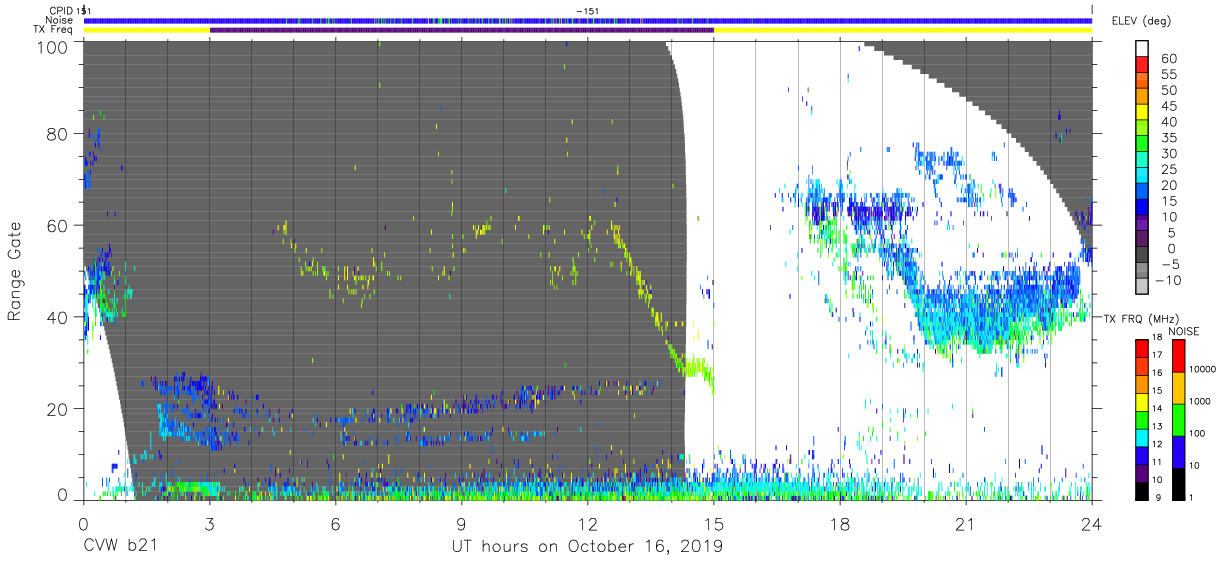Click the '-151' CPID value text

pyautogui.click(x=588, y=10)
